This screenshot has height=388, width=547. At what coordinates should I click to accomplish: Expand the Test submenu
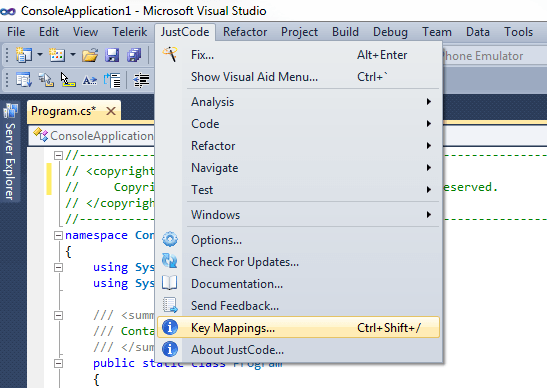(298, 190)
